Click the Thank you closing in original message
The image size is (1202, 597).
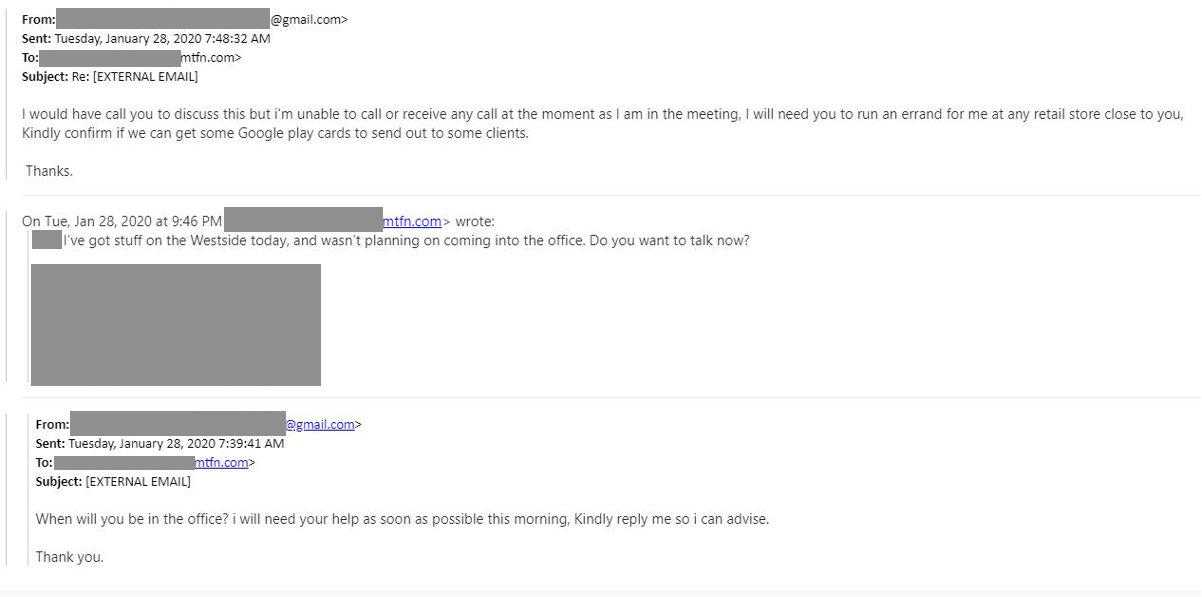click(70, 557)
